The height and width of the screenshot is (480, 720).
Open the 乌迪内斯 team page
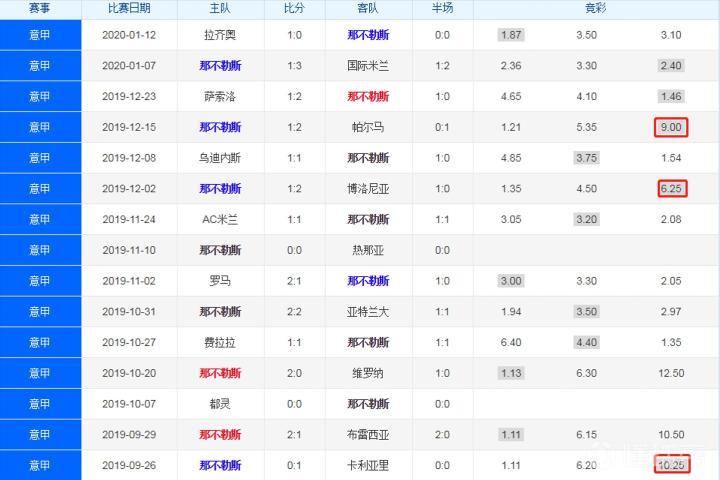(x=220, y=158)
